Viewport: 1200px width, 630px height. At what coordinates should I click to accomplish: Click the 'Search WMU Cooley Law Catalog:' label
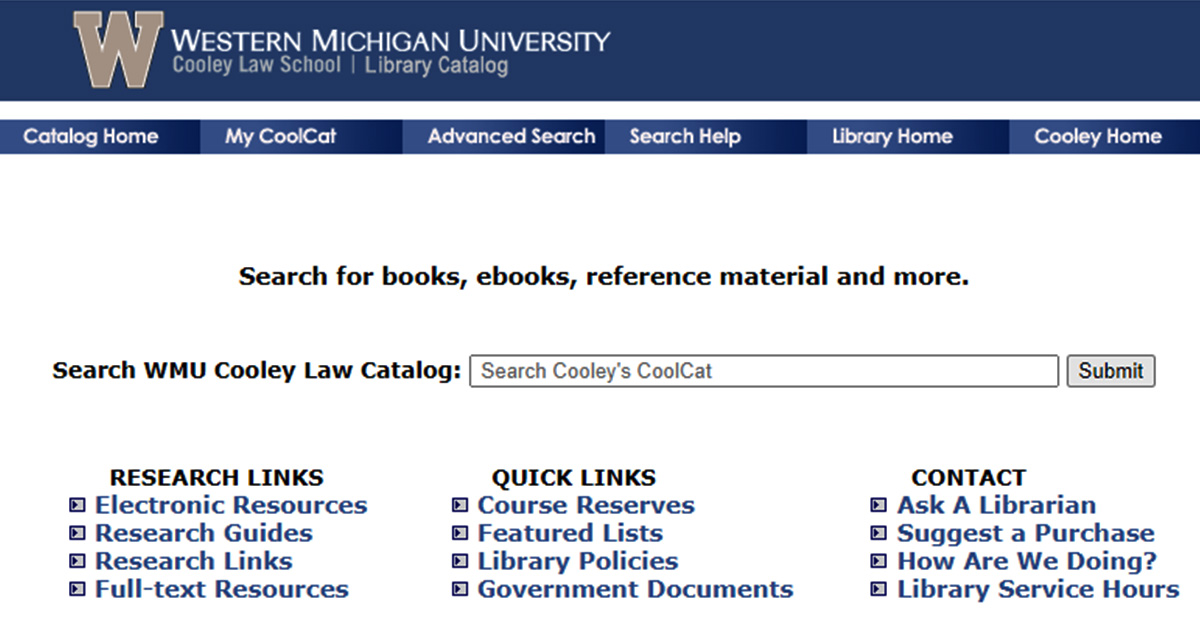(x=257, y=371)
